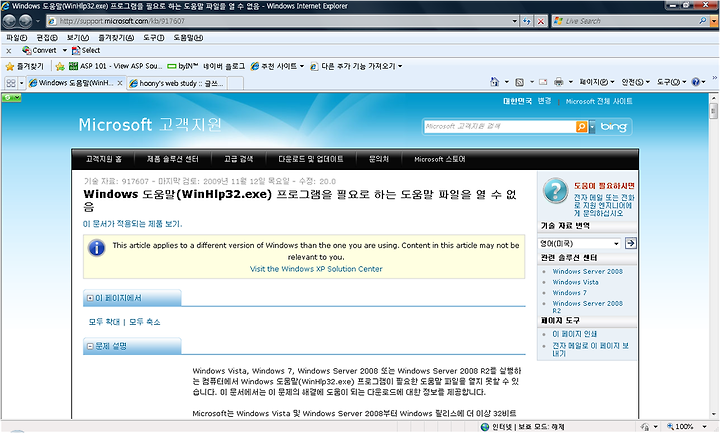Open the ASP 101 - View ASP Source favorite
The height and width of the screenshot is (433, 720).
[115, 67]
